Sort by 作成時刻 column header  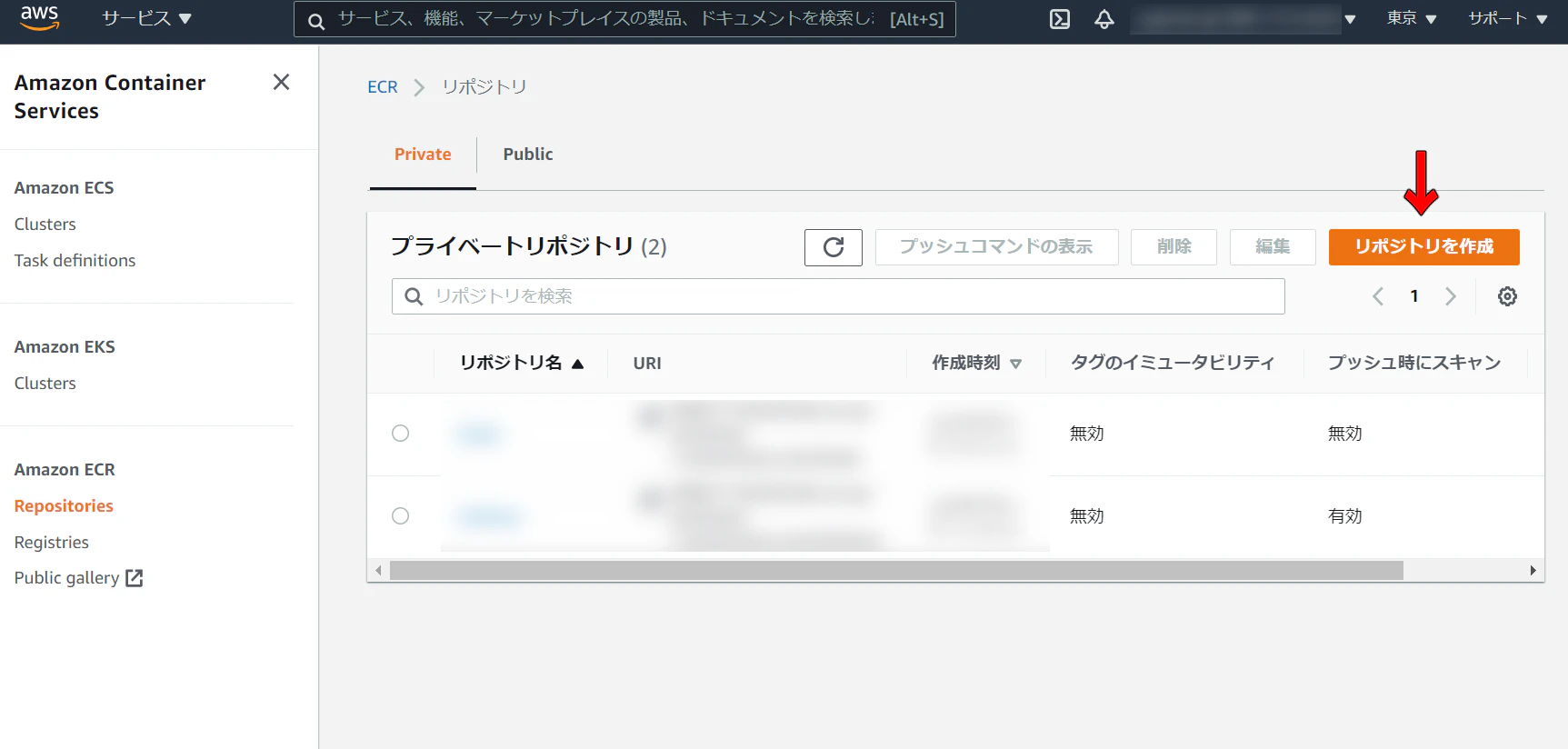(976, 363)
